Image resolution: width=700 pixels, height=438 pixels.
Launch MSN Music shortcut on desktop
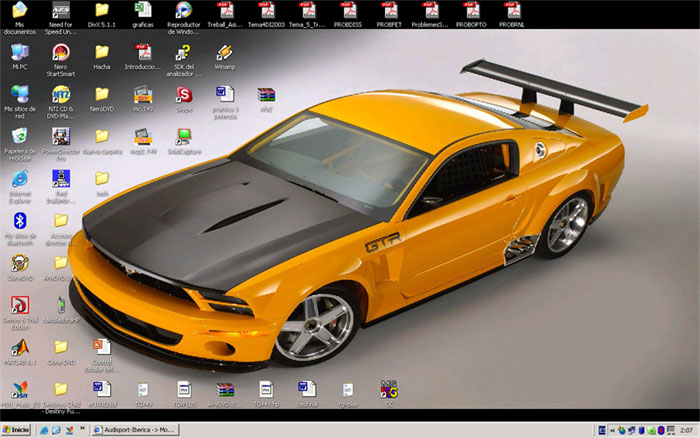click(20, 390)
